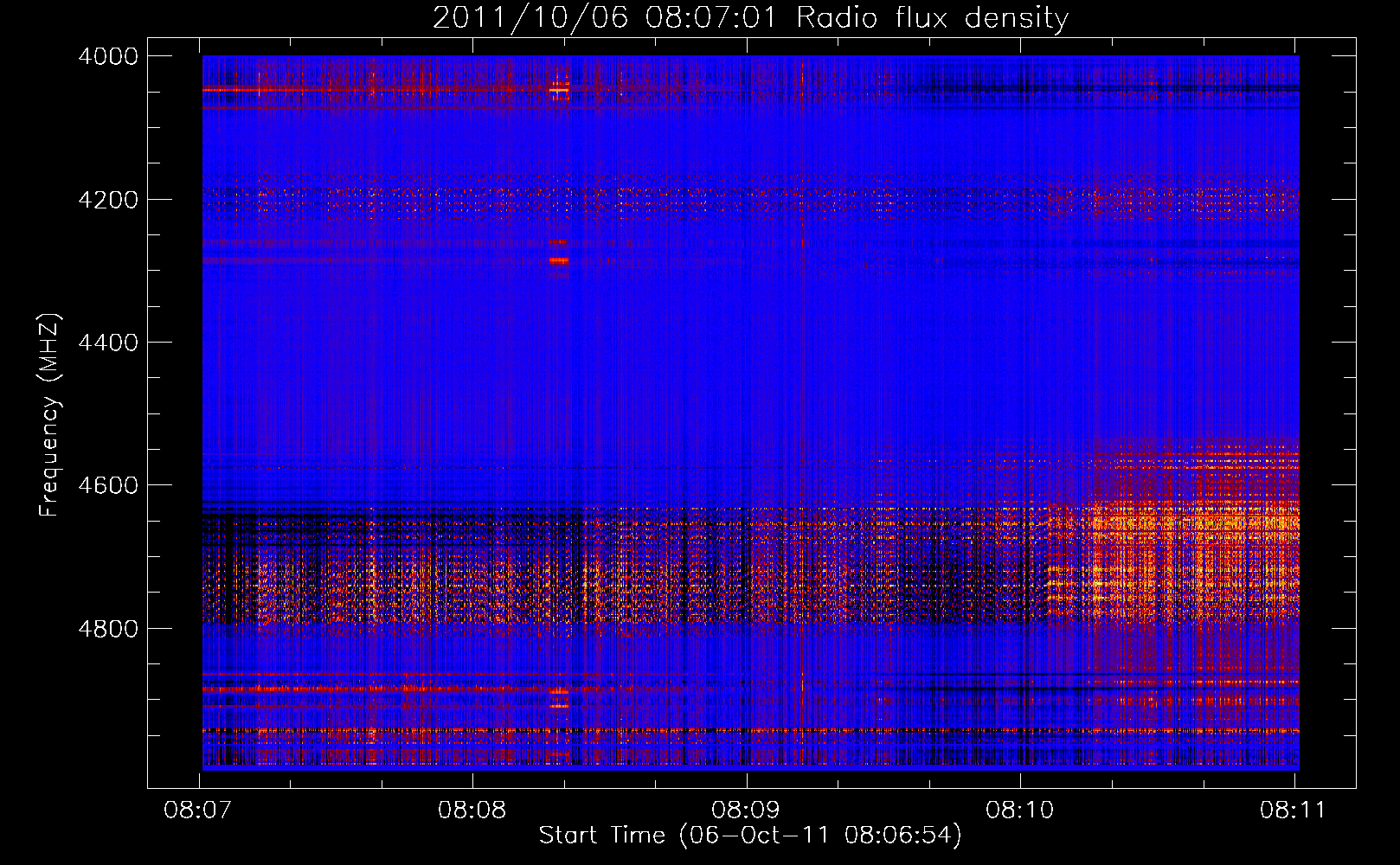The image size is (1400, 865).
Task: Click the '4200' frequency axis label
Action: pos(108,200)
